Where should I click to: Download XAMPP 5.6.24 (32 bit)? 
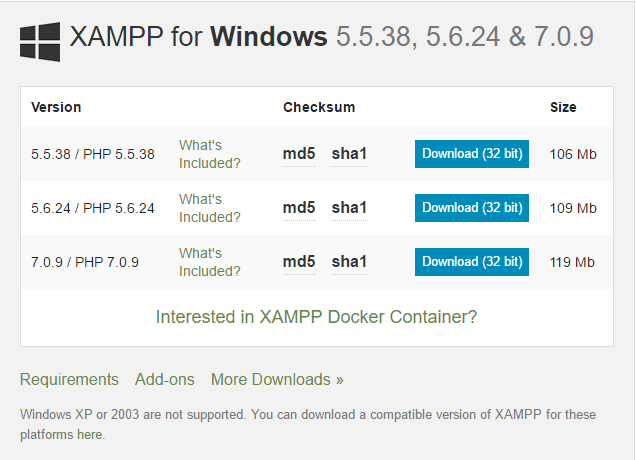pyautogui.click(x=471, y=208)
